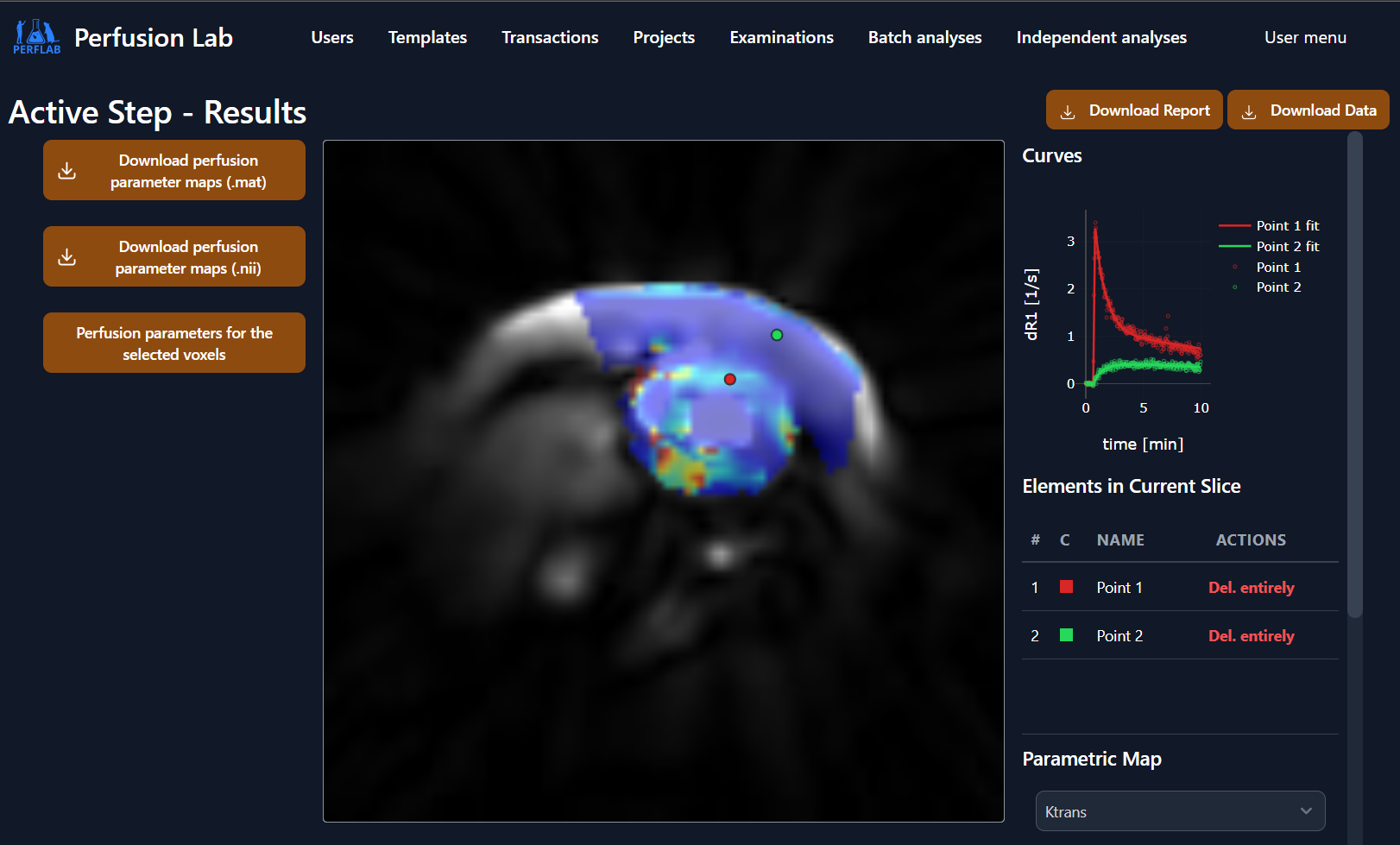Viewport: 1400px width, 845px height.
Task: Click download icon beside .nii parameter maps
Action: click(67, 257)
